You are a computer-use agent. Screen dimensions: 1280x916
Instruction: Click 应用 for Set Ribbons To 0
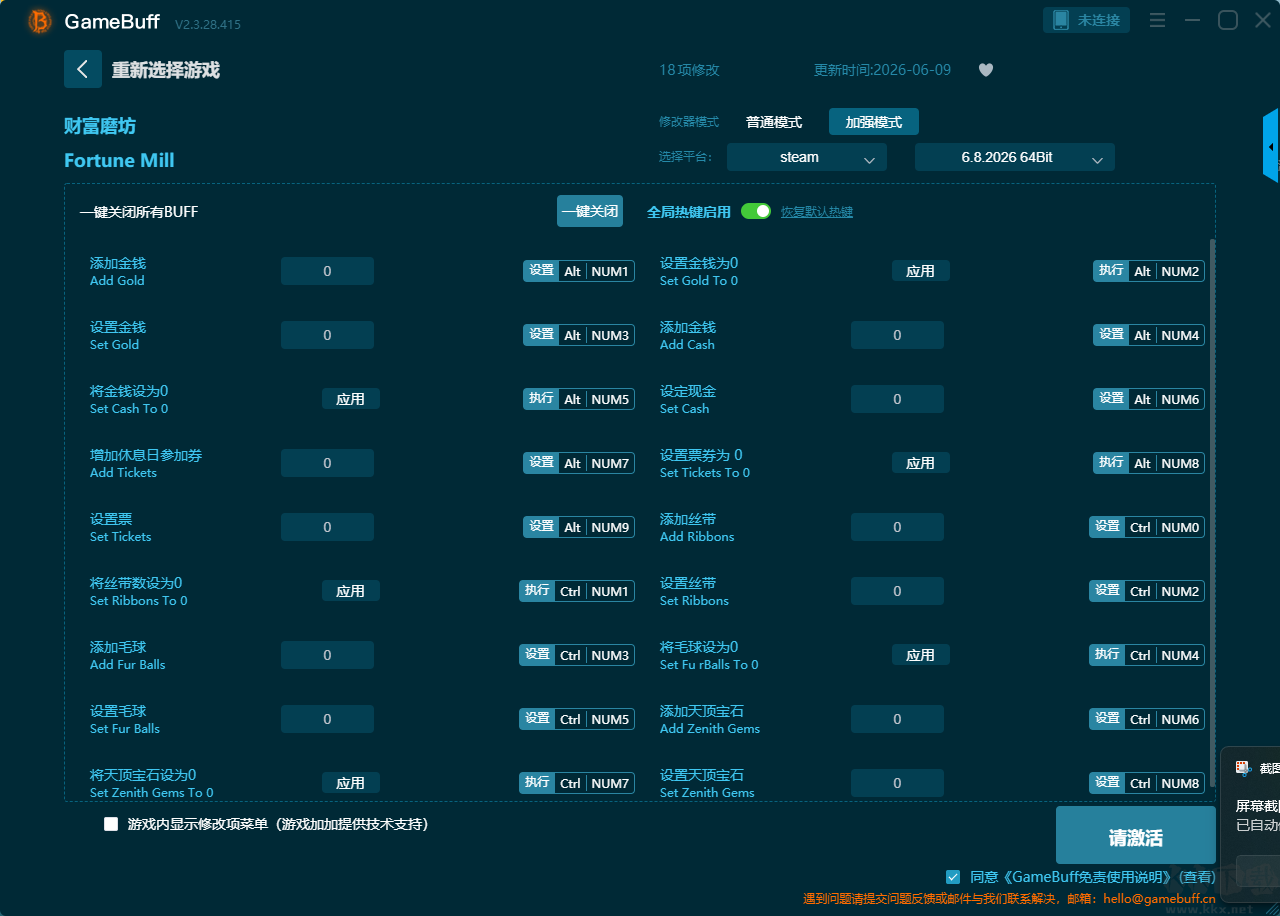pyautogui.click(x=351, y=591)
